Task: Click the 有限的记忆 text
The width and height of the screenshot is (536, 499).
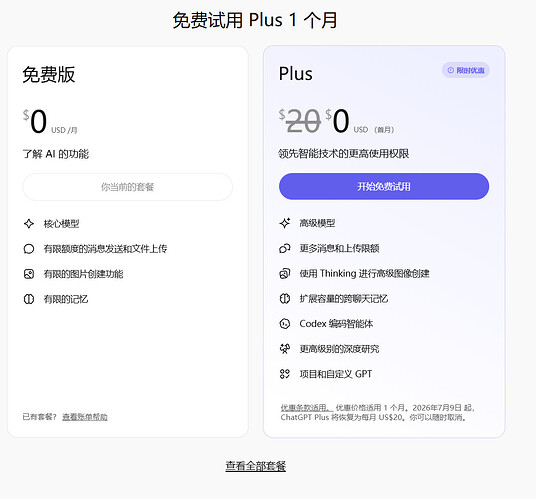Action: [x=66, y=299]
